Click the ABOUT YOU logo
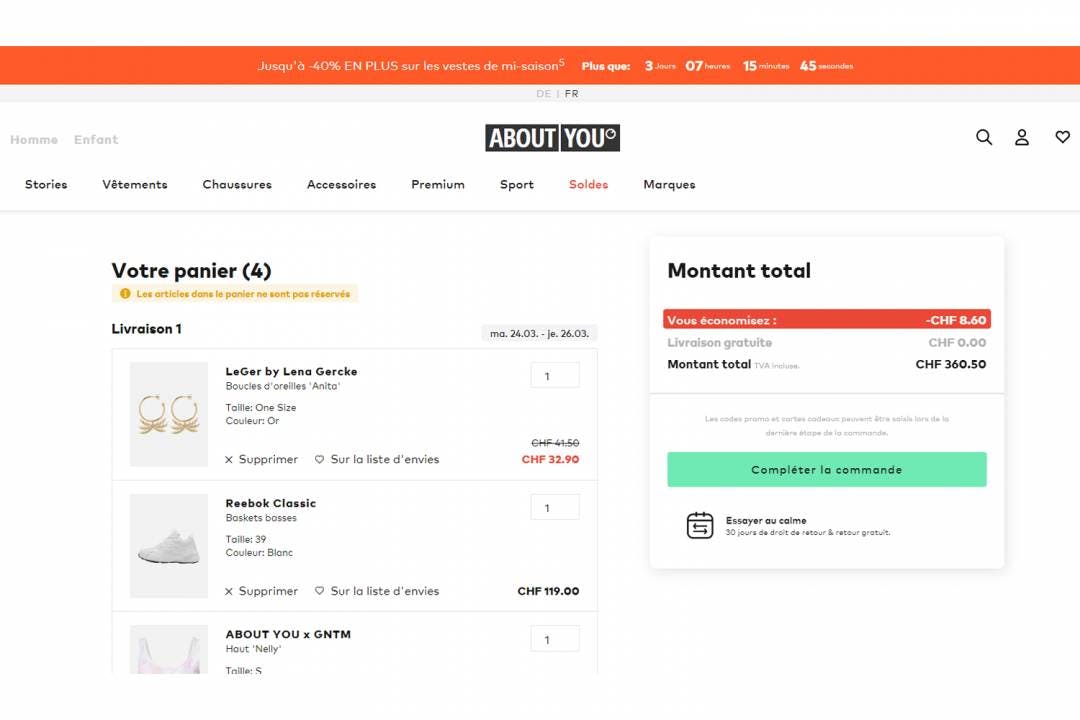This screenshot has width=1080, height=720. tap(553, 138)
